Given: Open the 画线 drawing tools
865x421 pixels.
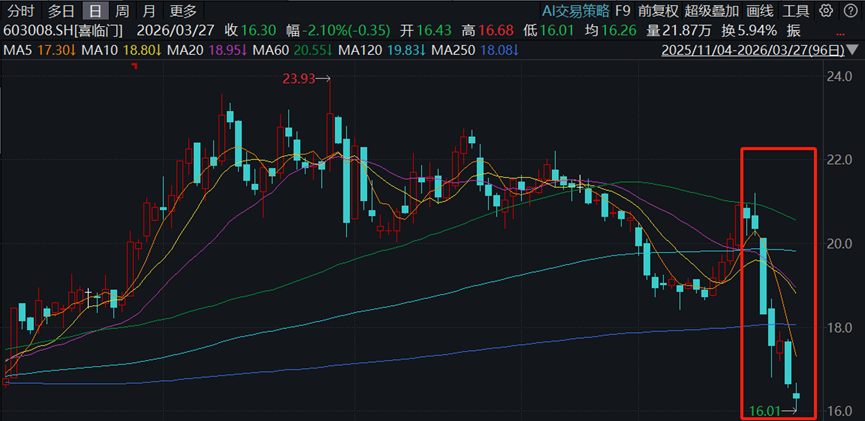Looking at the screenshot, I should tap(760, 10).
